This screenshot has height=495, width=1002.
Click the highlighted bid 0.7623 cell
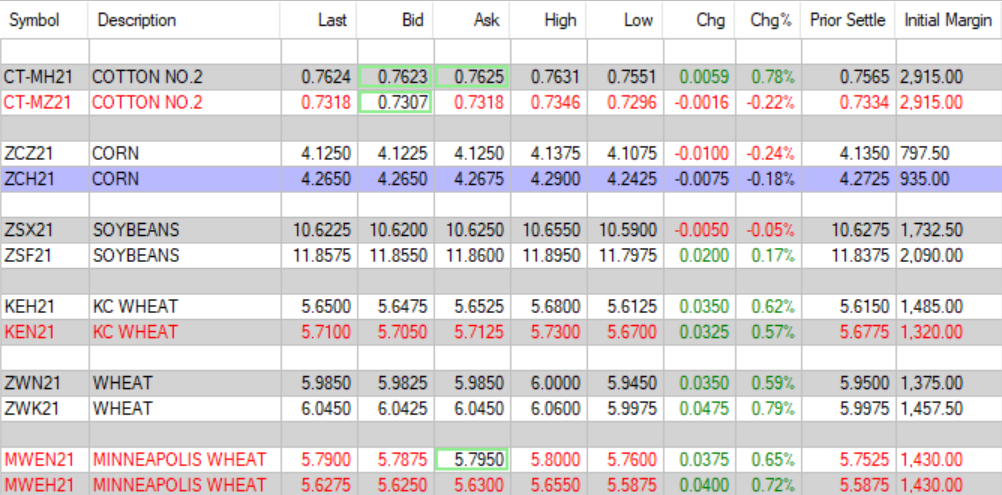click(x=395, y=77)
